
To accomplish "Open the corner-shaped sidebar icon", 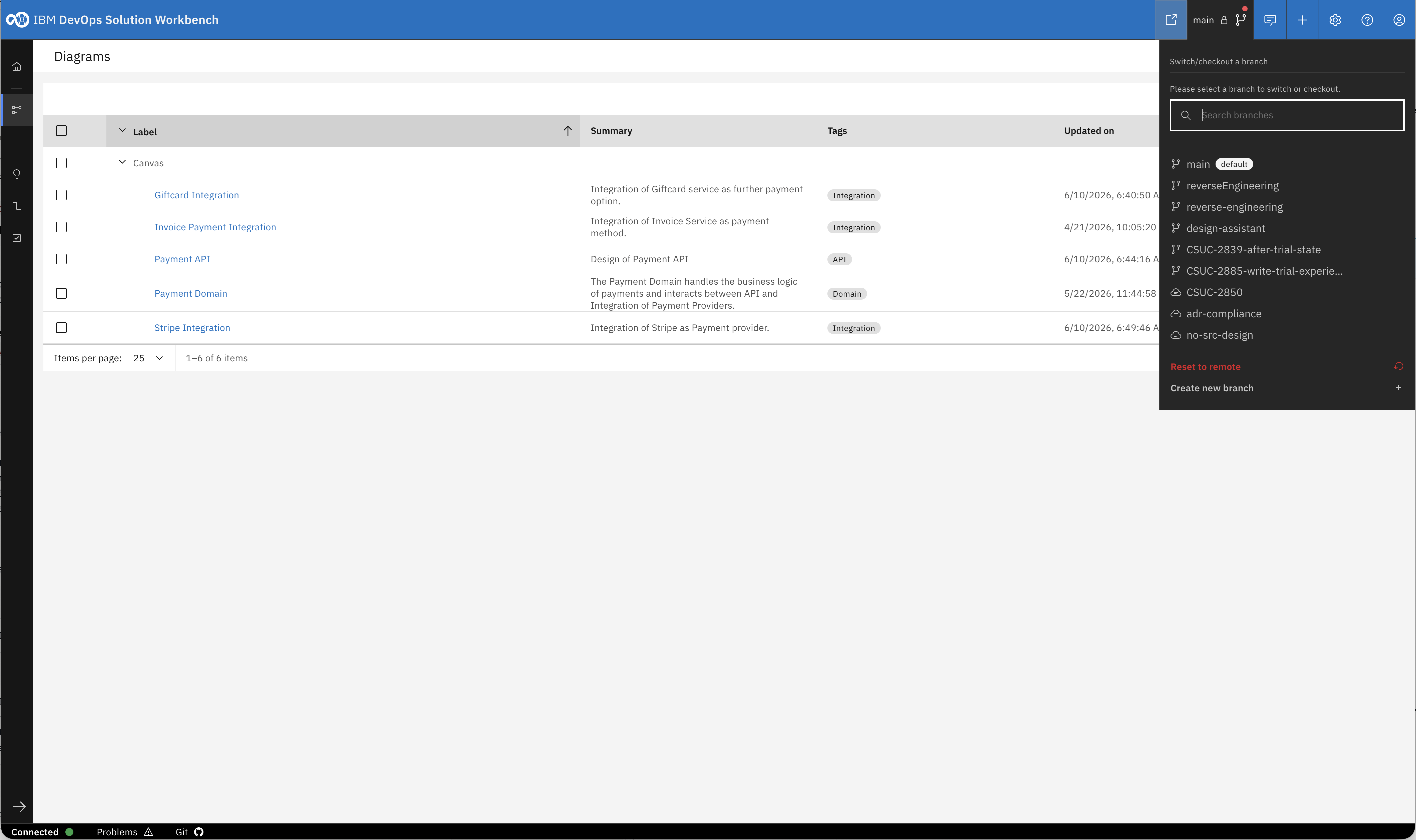I will click(16, 206).
